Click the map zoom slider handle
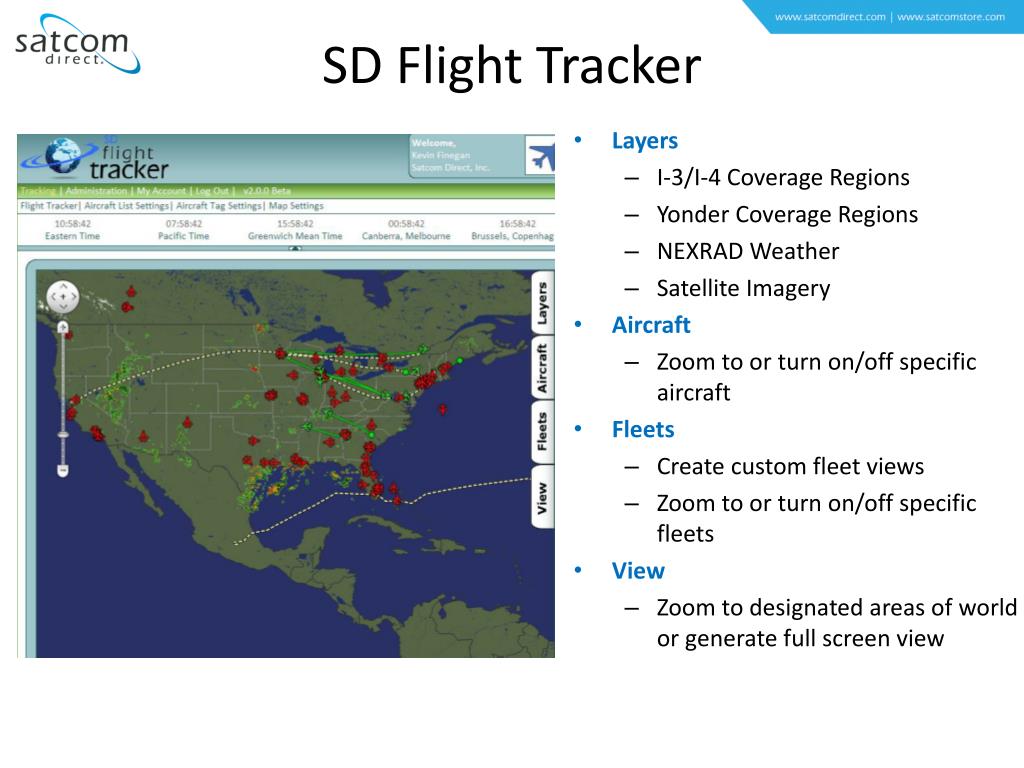 (x=63, y=434)
